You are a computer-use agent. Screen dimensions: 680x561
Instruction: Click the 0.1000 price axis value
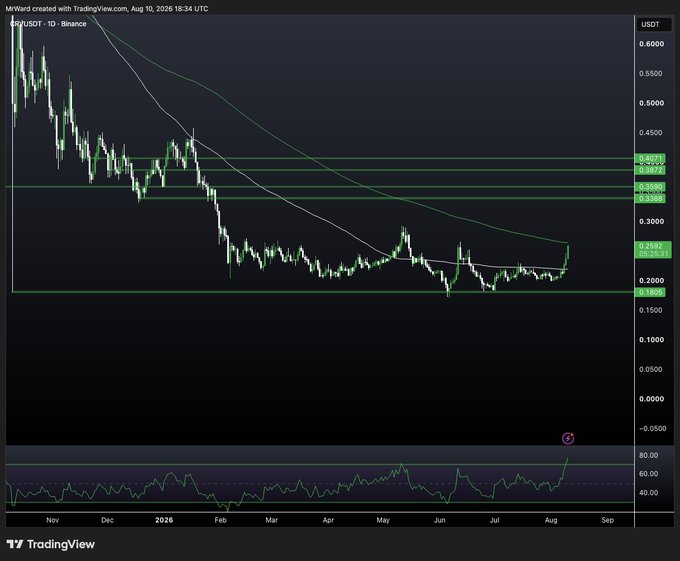651,339
